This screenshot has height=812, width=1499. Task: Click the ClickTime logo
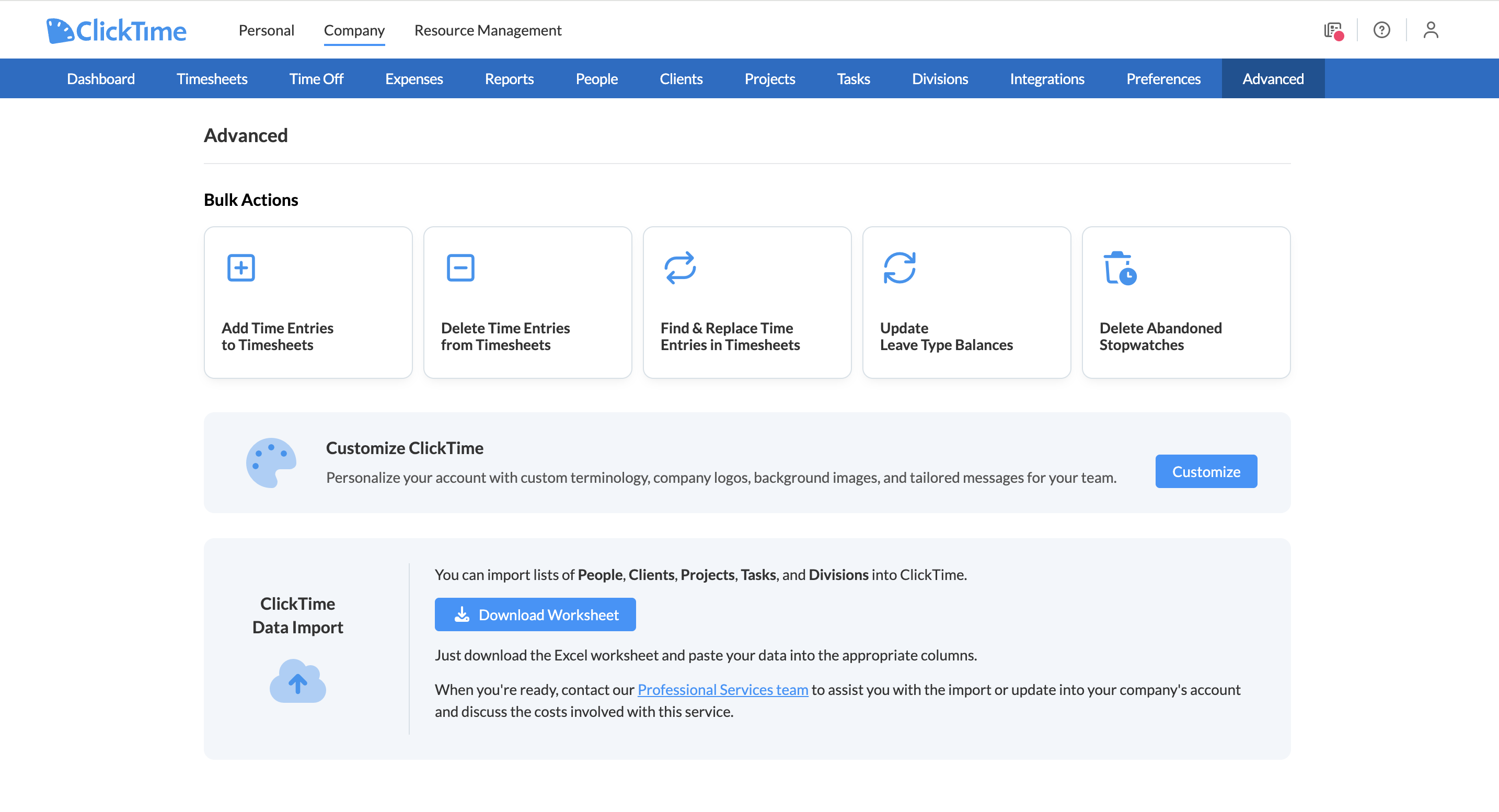click(x=117, y=30)
